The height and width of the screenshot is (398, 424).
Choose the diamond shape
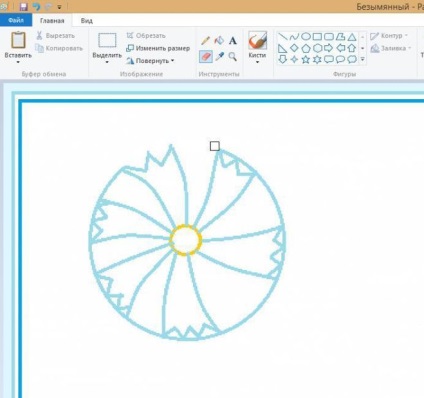pyautogui.click(x=294, y=48)
